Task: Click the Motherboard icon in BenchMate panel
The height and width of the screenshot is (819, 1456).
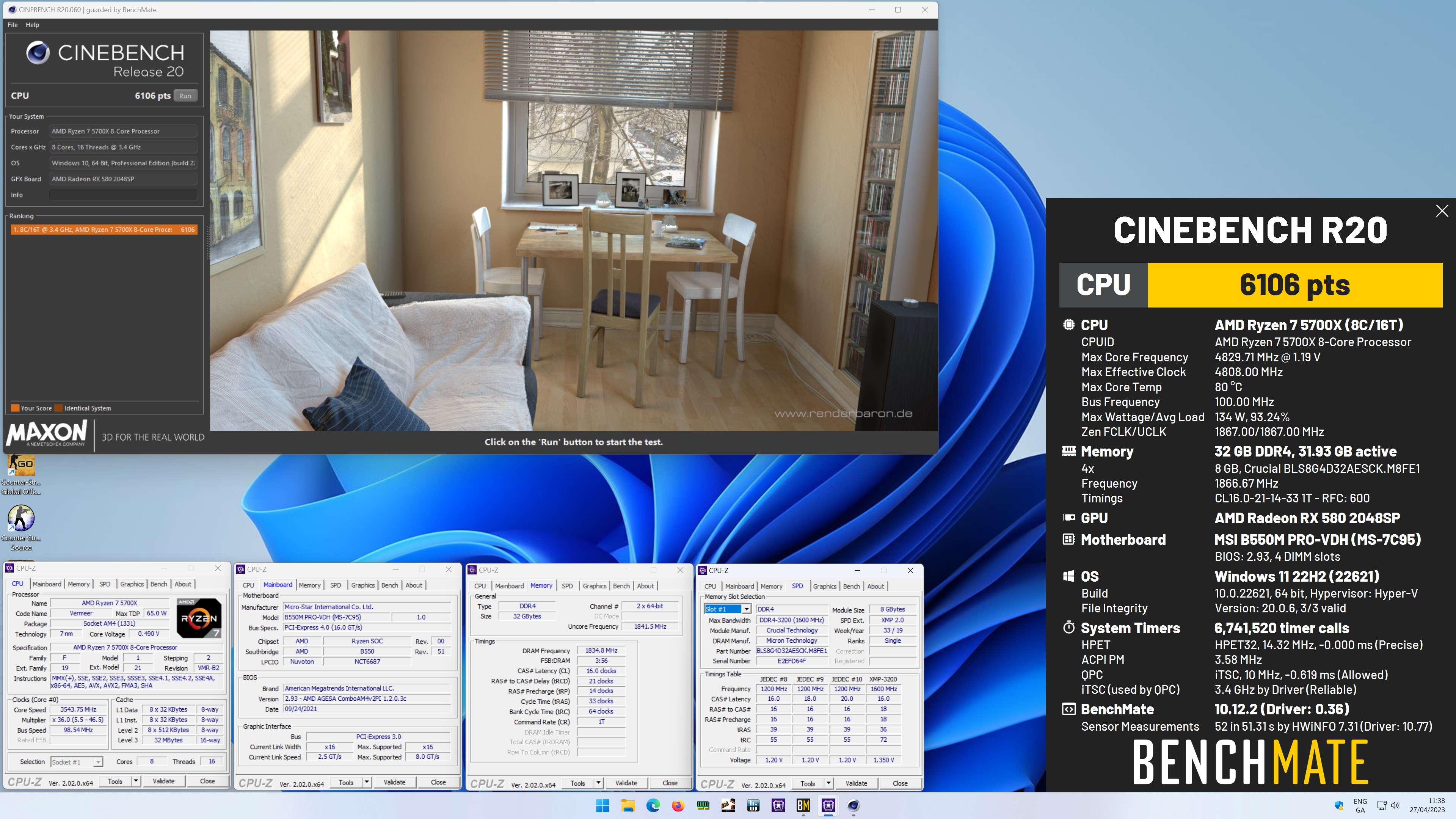Action: coord(1068,539)
